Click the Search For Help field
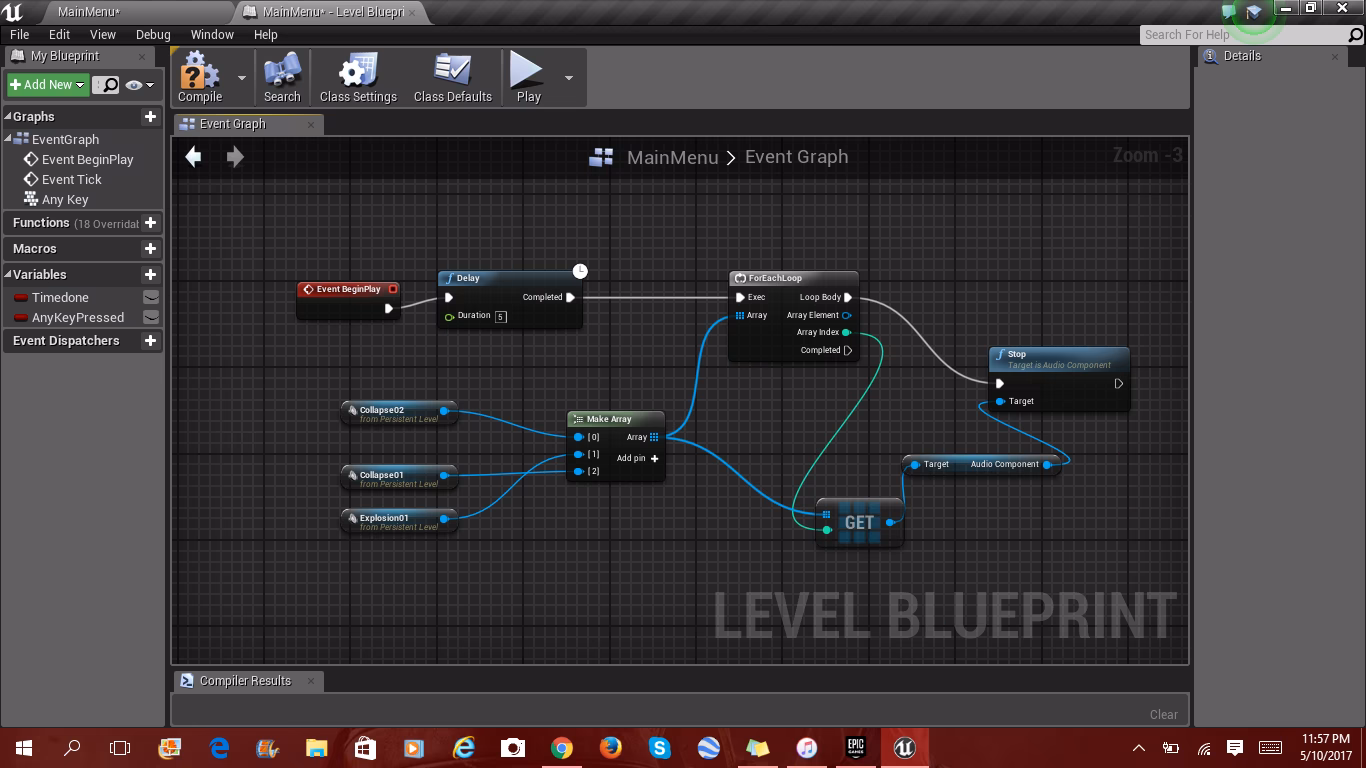Image resolution: width=1366 pixels, height=768 pixels. tap(1244, 35)
